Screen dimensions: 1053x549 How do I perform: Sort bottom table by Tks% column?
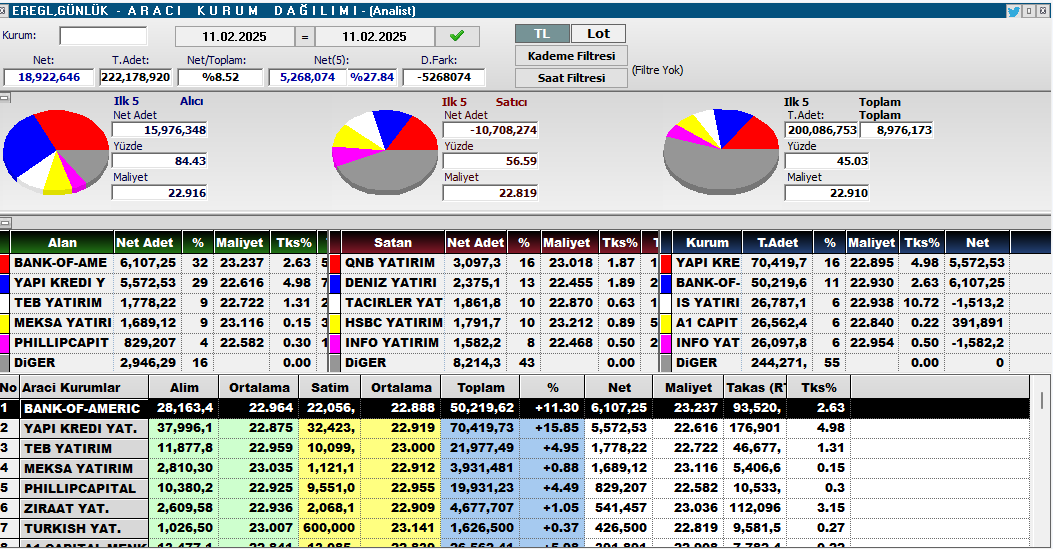[819, 387]
